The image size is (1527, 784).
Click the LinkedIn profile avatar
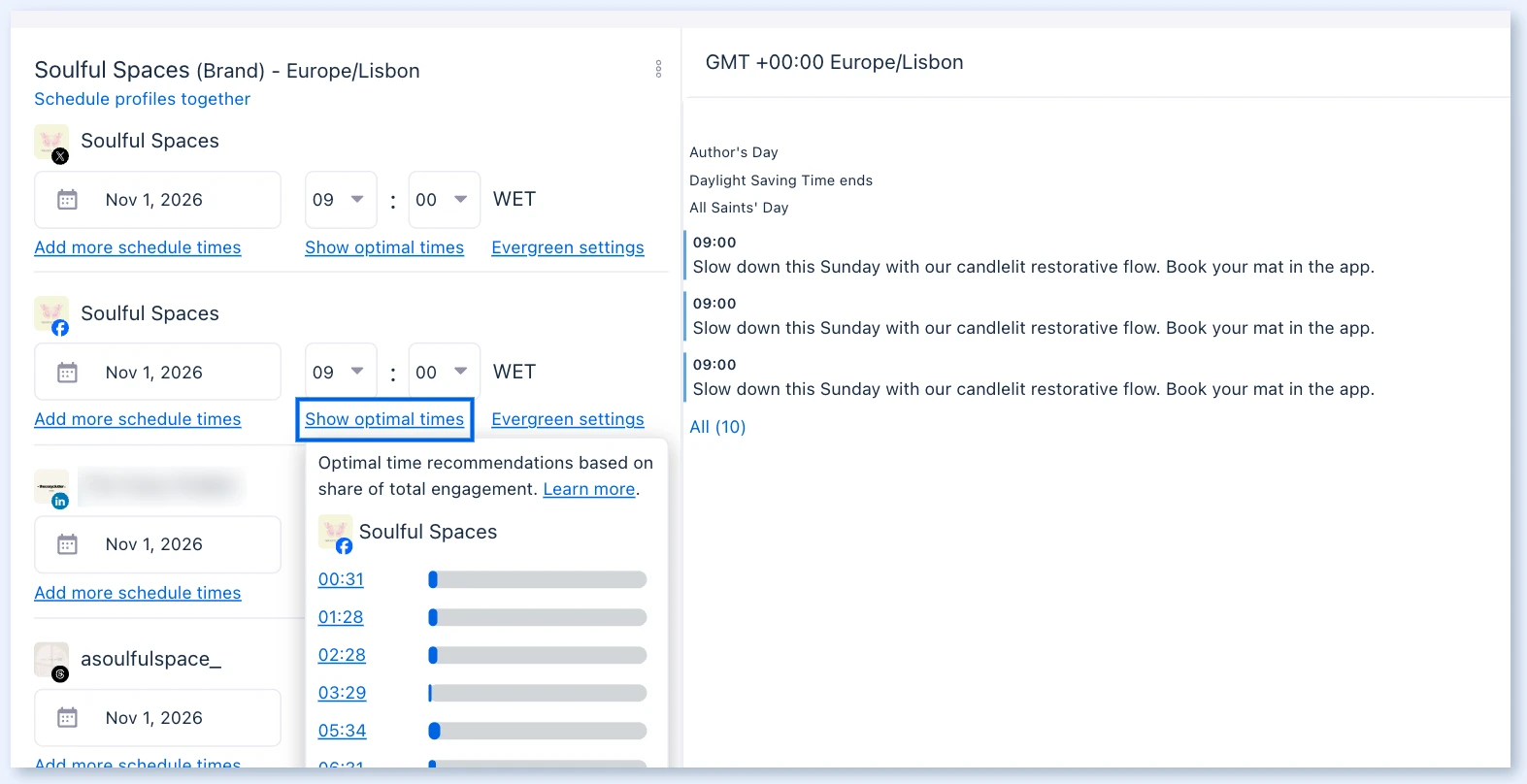pyautogui.click(x=51, y=489)
